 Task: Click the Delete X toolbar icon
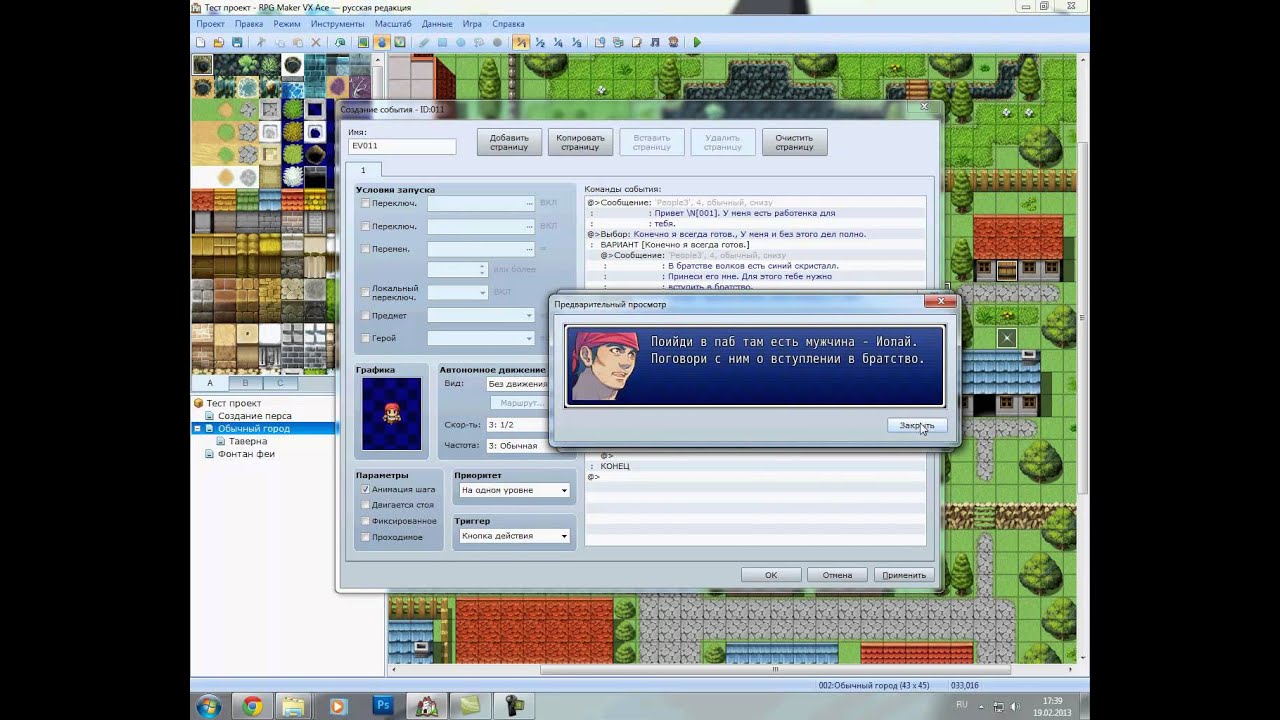coord(316,43)
